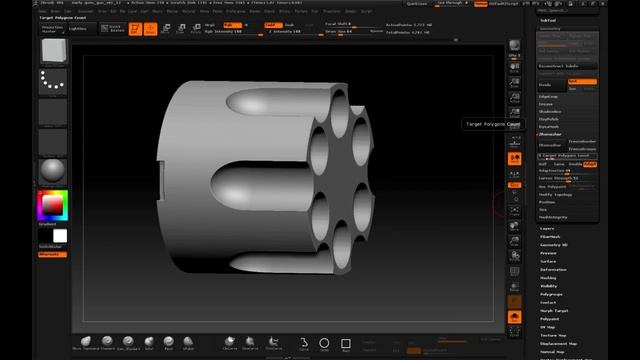Open LightBox
Viewport: 640px width, 360px height.
pos(82,29)
